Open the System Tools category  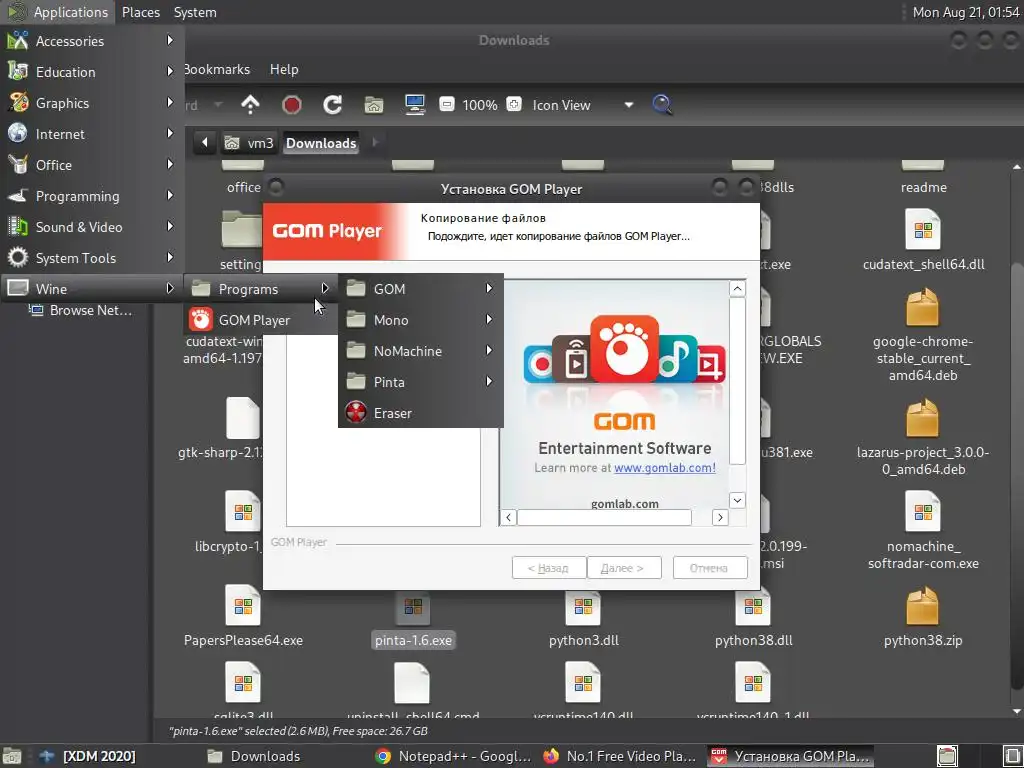(x=91, y=258)
